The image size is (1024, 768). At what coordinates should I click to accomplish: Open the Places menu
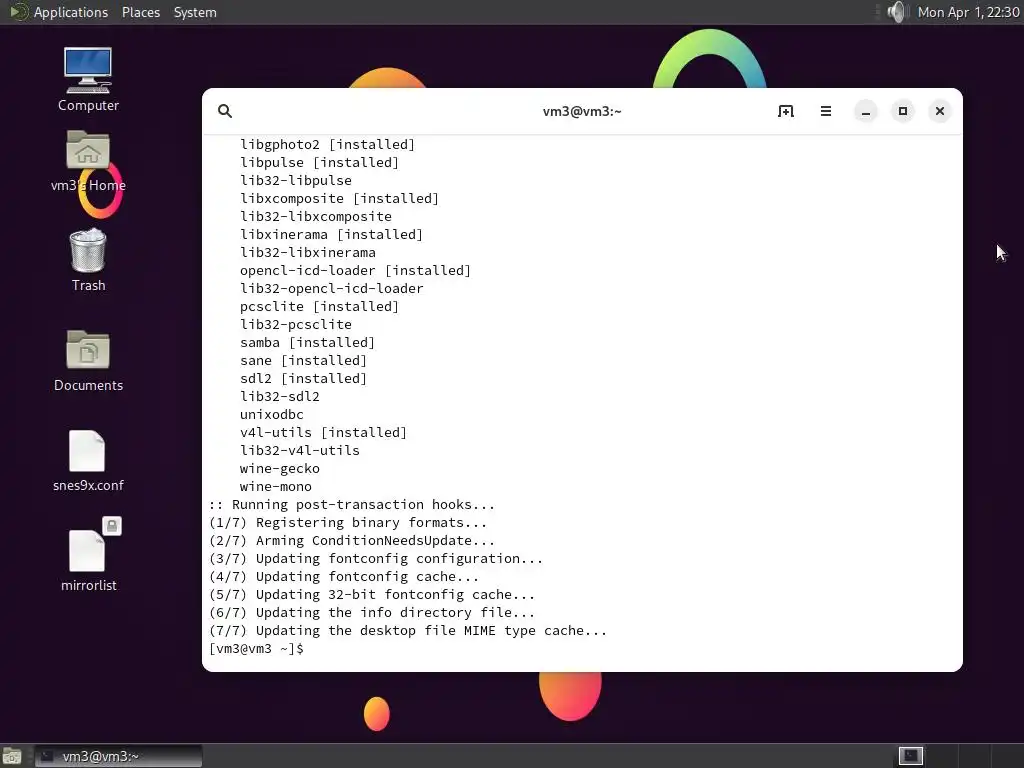click(140, 12)
